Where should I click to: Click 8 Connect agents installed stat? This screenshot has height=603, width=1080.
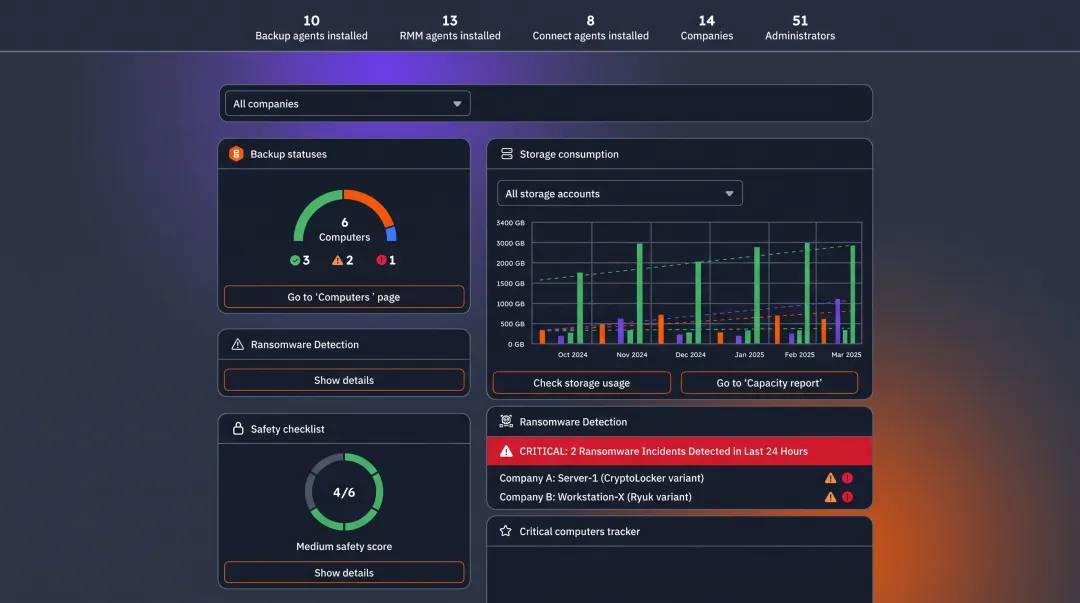[x=590, y=28]
